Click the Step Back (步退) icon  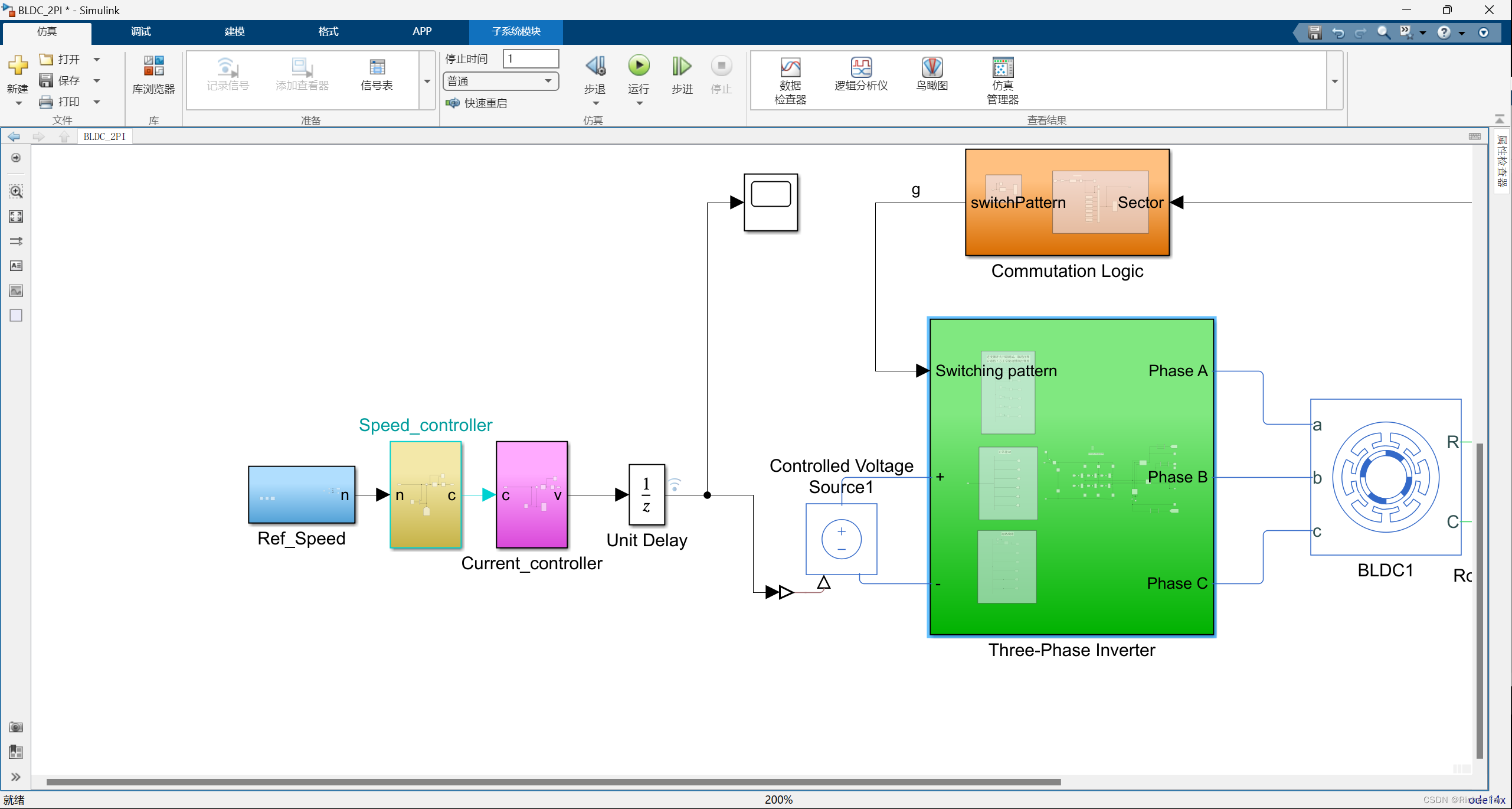point(595,66)
